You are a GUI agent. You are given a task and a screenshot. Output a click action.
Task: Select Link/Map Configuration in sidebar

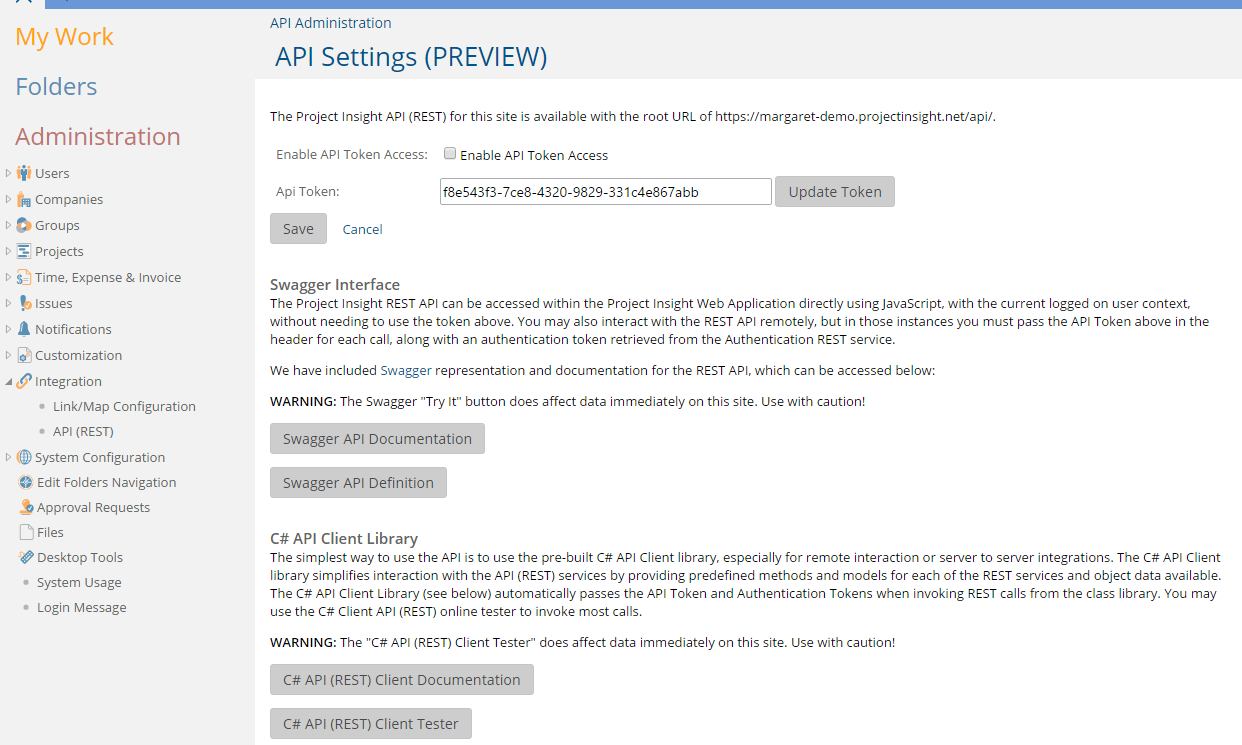coord(124,406)
